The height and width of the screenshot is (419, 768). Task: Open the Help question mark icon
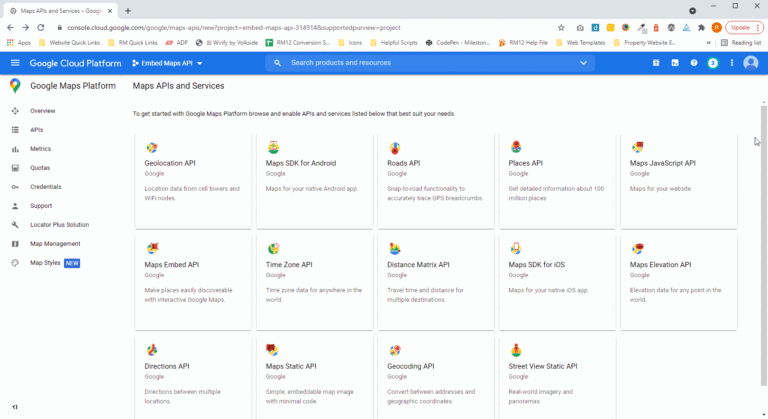694,63
